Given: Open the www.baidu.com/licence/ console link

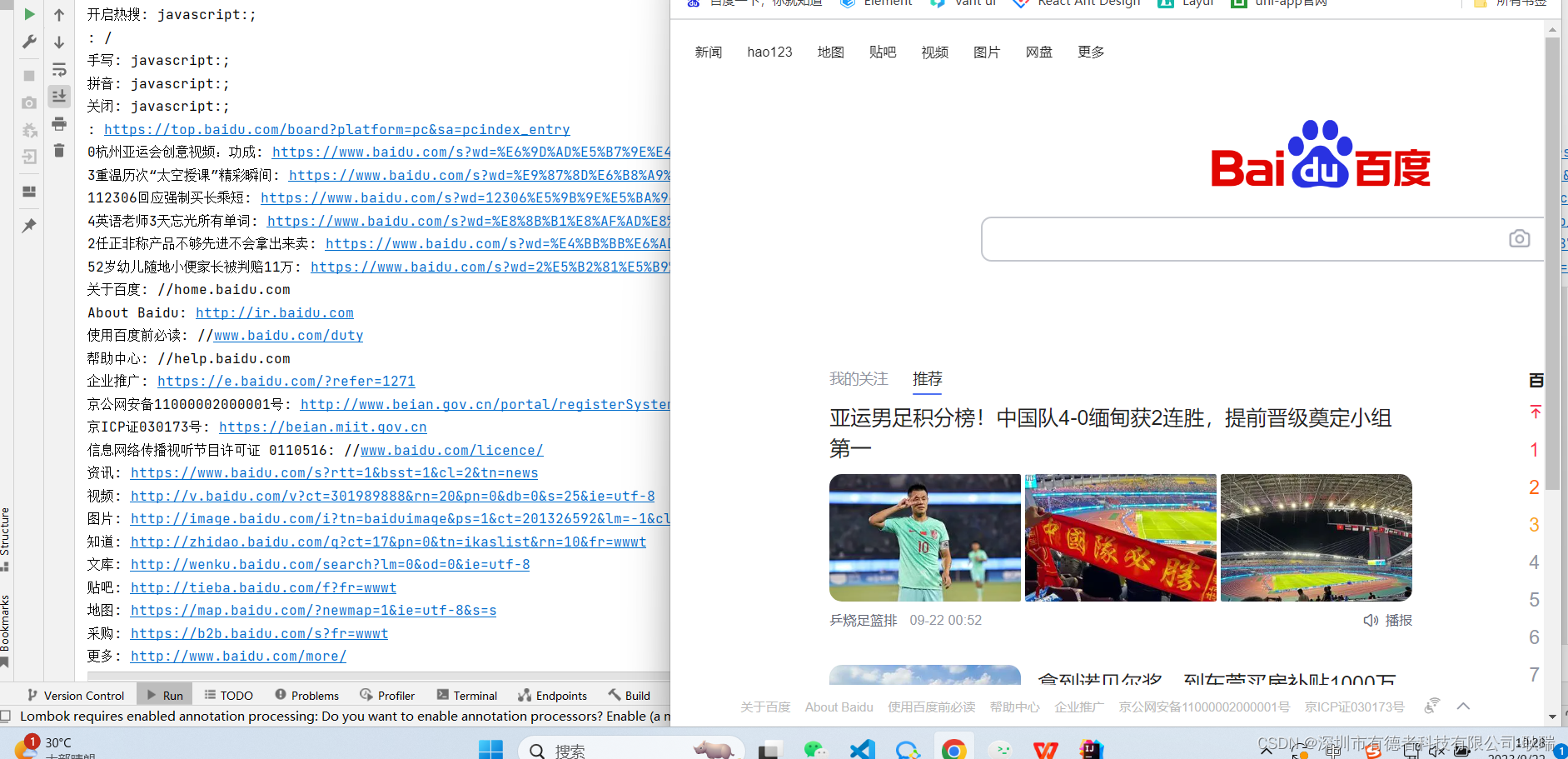Looking at the screenshot, I should (451, 450).
